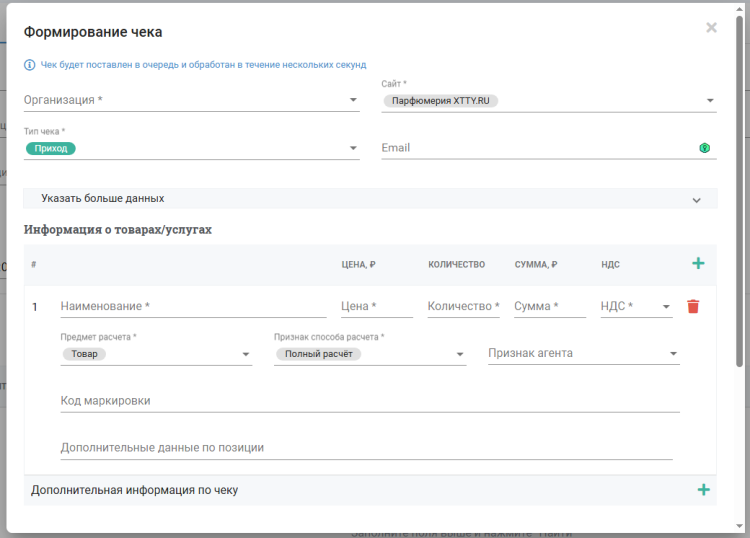Click the info icon near queue notice
The height and width of the screenshot is (538, 750).
click(29, 65)
